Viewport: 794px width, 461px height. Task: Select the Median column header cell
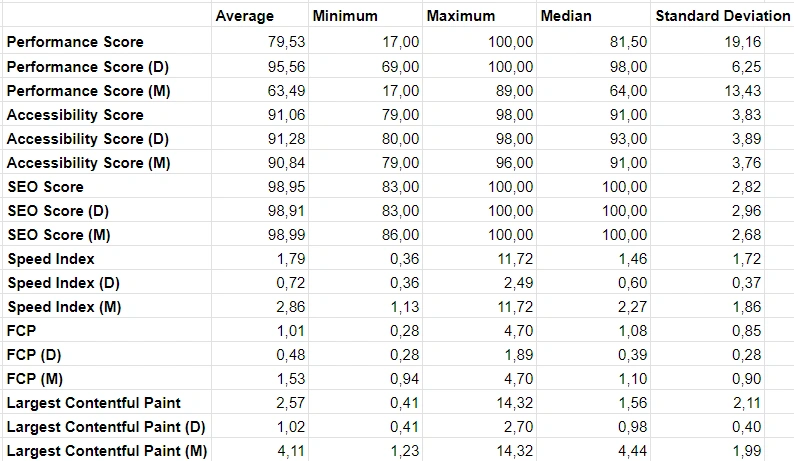pos(593,16)
